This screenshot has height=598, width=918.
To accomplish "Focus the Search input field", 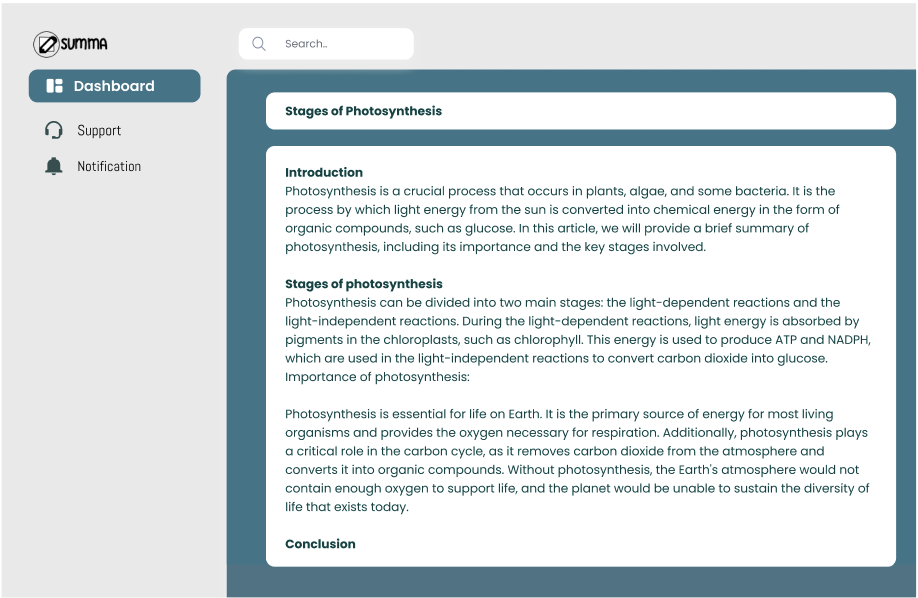I will (326, 44).
